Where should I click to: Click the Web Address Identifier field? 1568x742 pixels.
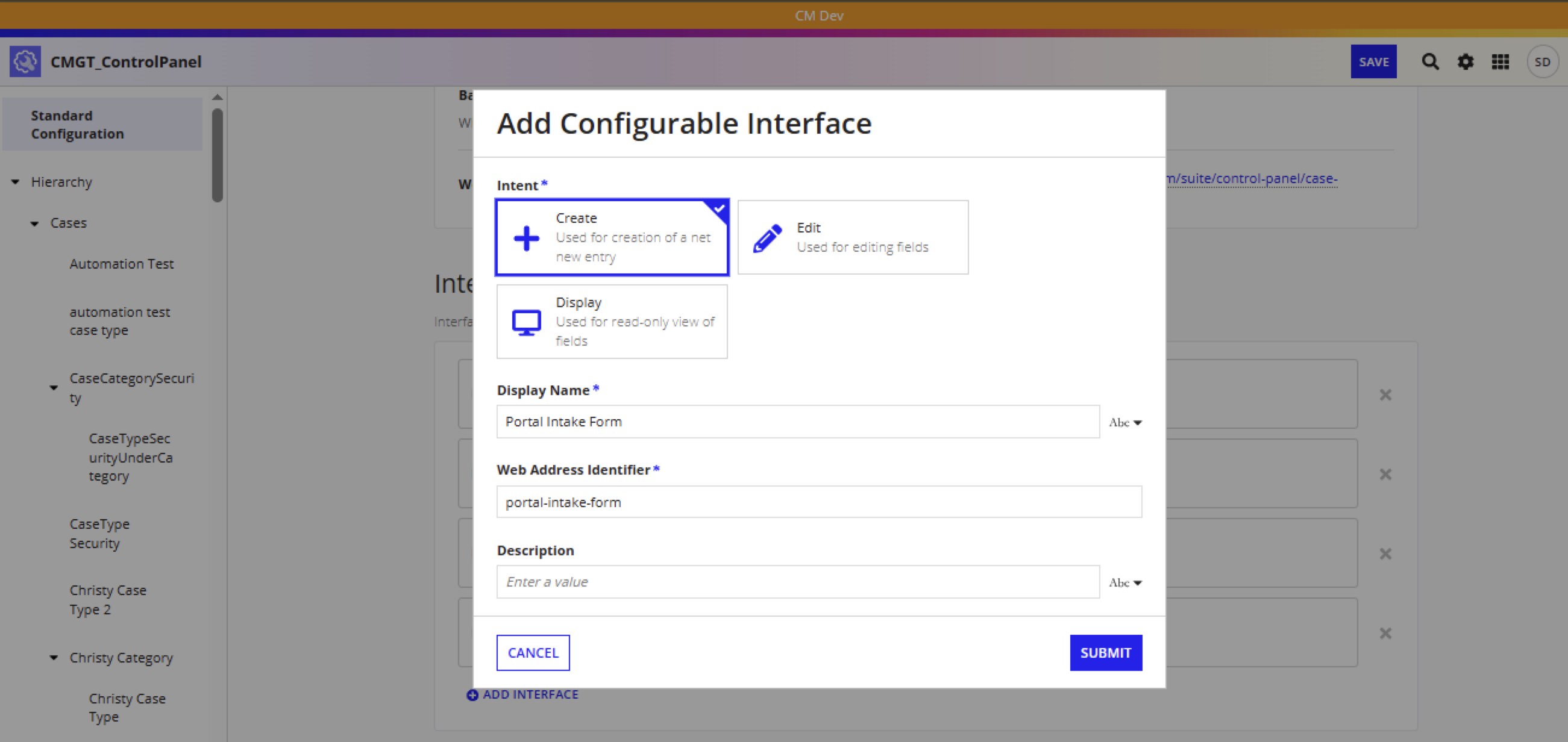[819, 502]
